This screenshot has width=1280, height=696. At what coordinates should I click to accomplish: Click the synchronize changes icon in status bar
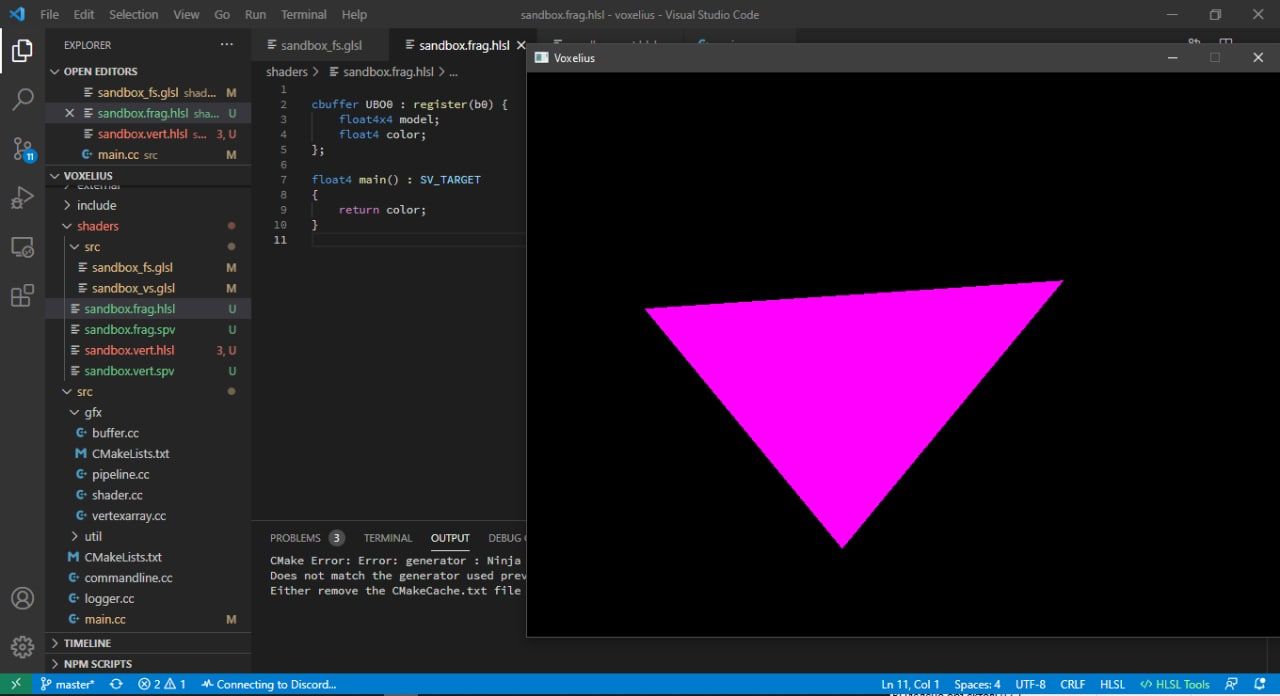click(x=116, y=684)
